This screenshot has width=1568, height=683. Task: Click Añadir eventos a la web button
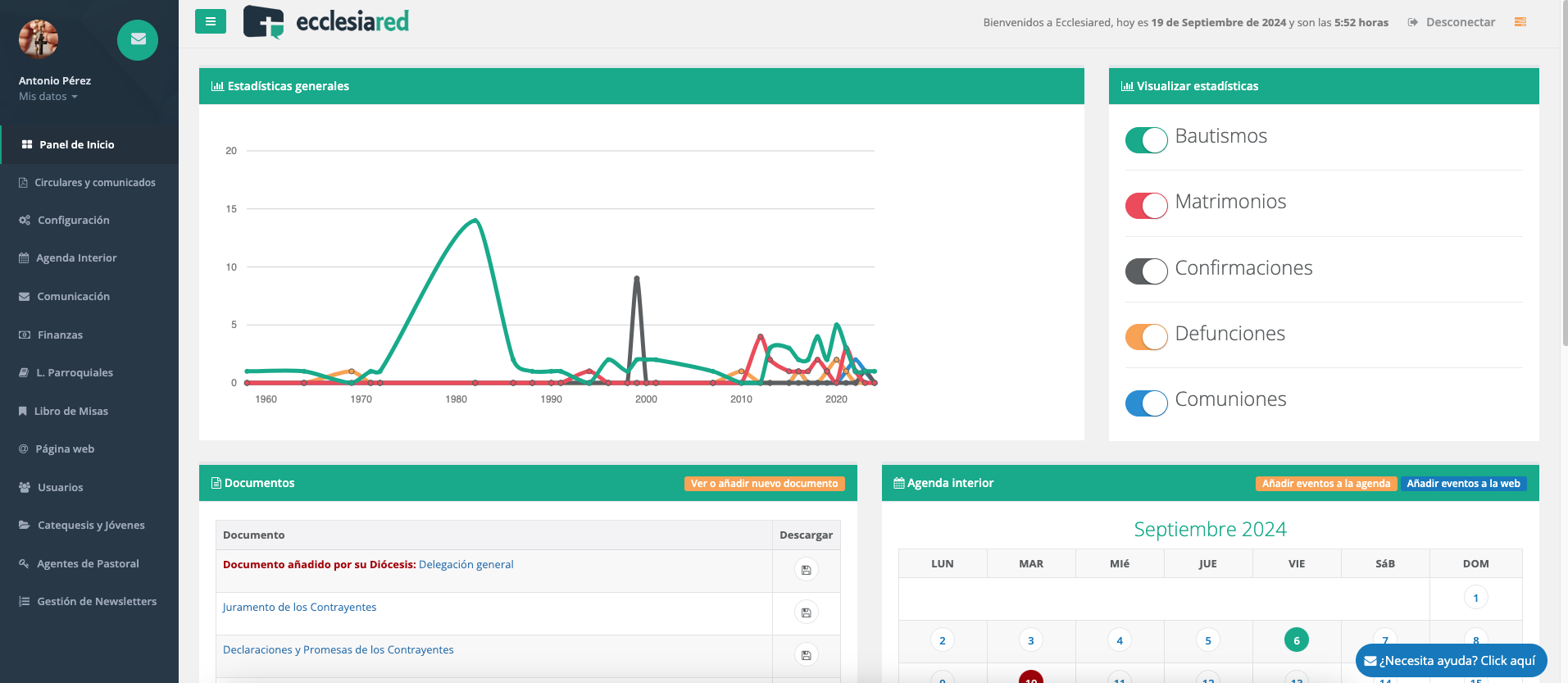1463,484
